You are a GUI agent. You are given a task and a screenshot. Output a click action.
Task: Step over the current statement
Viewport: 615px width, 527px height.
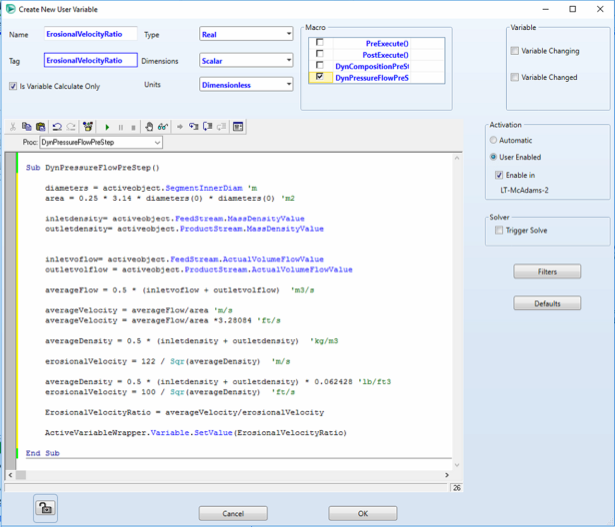[x=207, y=127]
